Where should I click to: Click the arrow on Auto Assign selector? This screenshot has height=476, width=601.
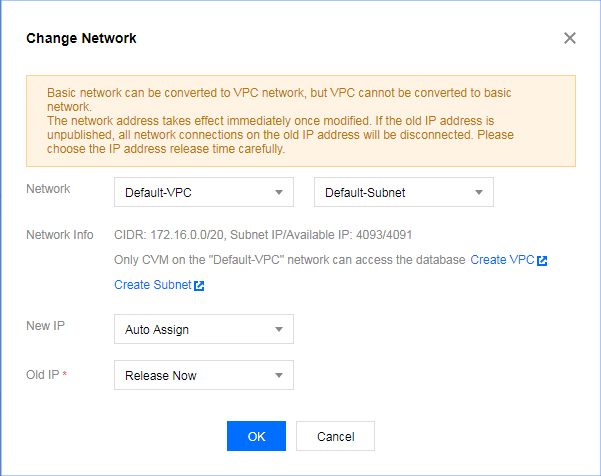pos(278,329)
